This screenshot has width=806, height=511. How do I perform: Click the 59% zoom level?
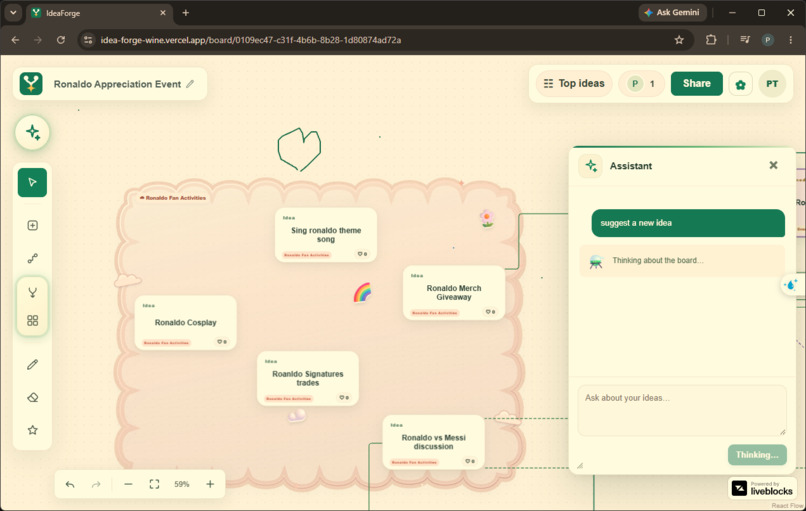click(181, 484)
